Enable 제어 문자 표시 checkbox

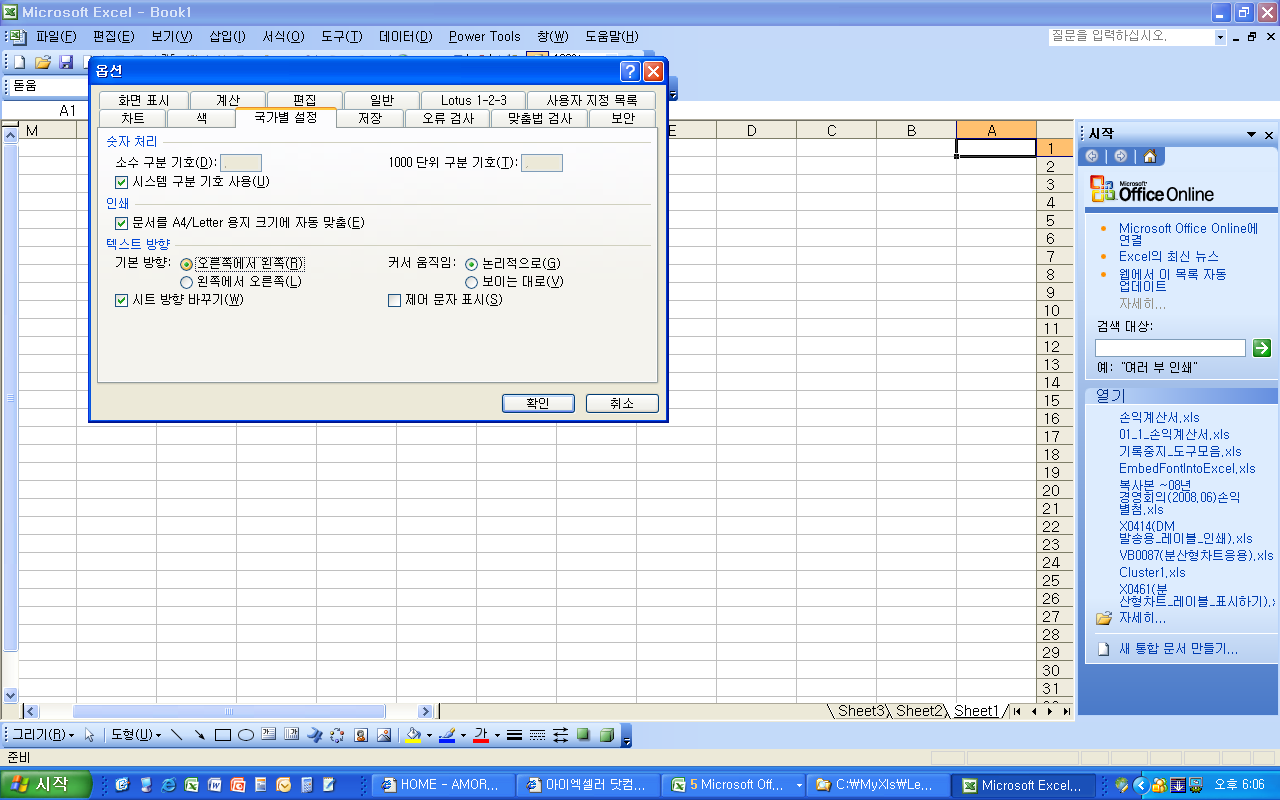394,300
